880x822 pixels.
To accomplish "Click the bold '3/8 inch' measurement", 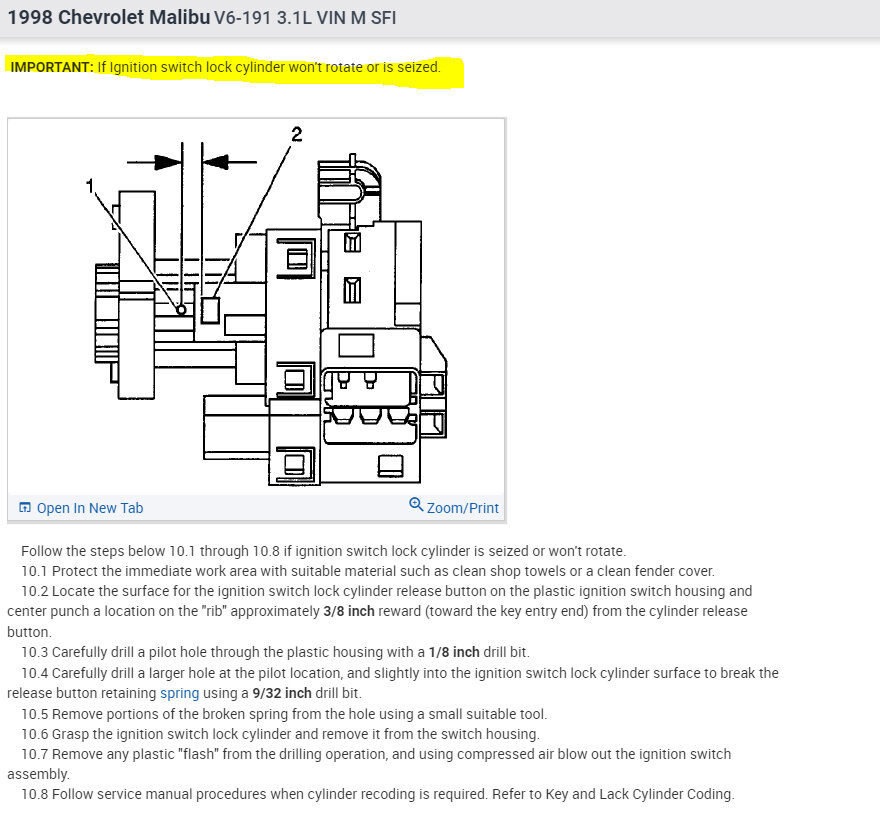I will [x=349, y=612].
